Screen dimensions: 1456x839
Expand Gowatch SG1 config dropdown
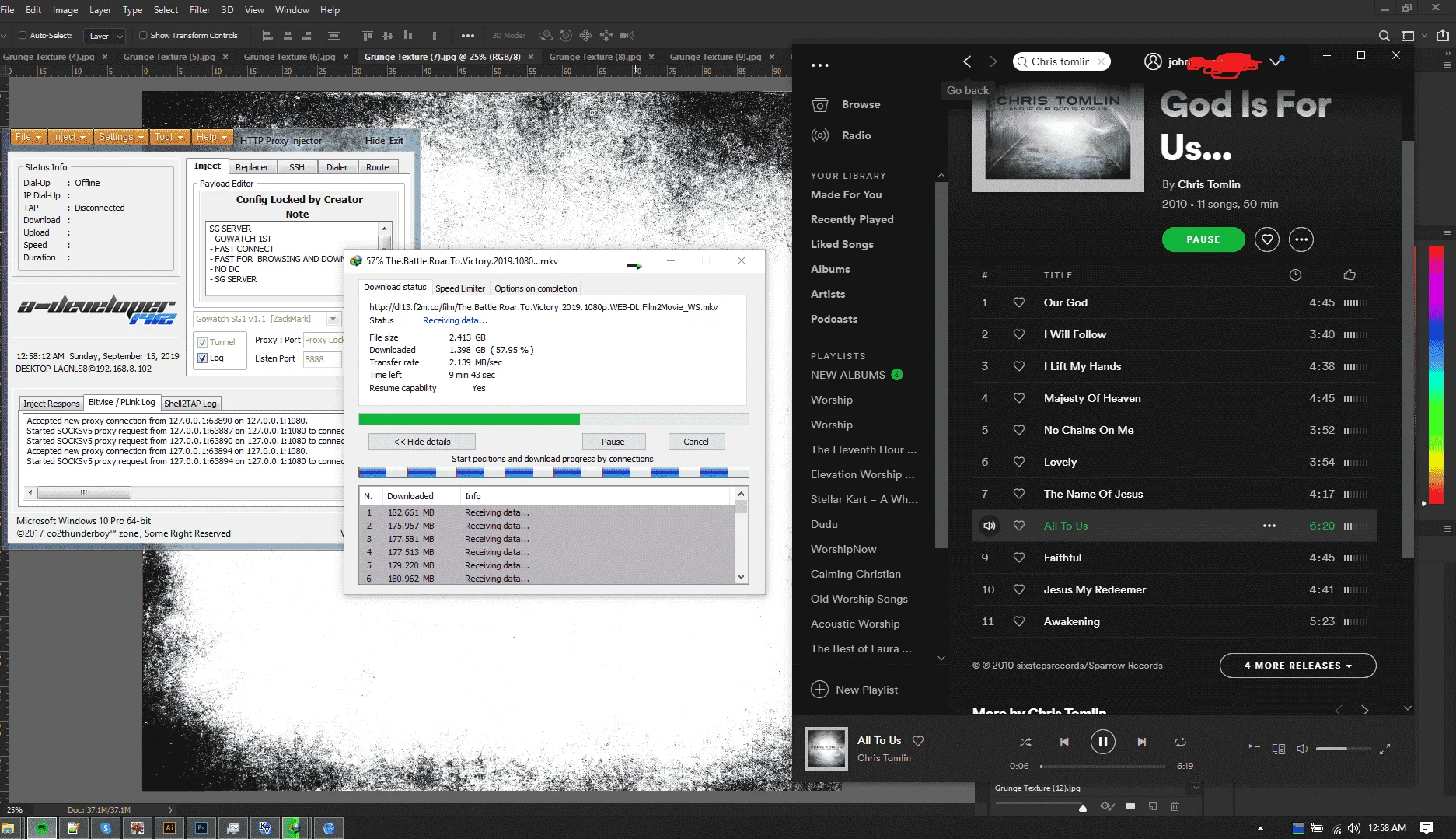333,319
